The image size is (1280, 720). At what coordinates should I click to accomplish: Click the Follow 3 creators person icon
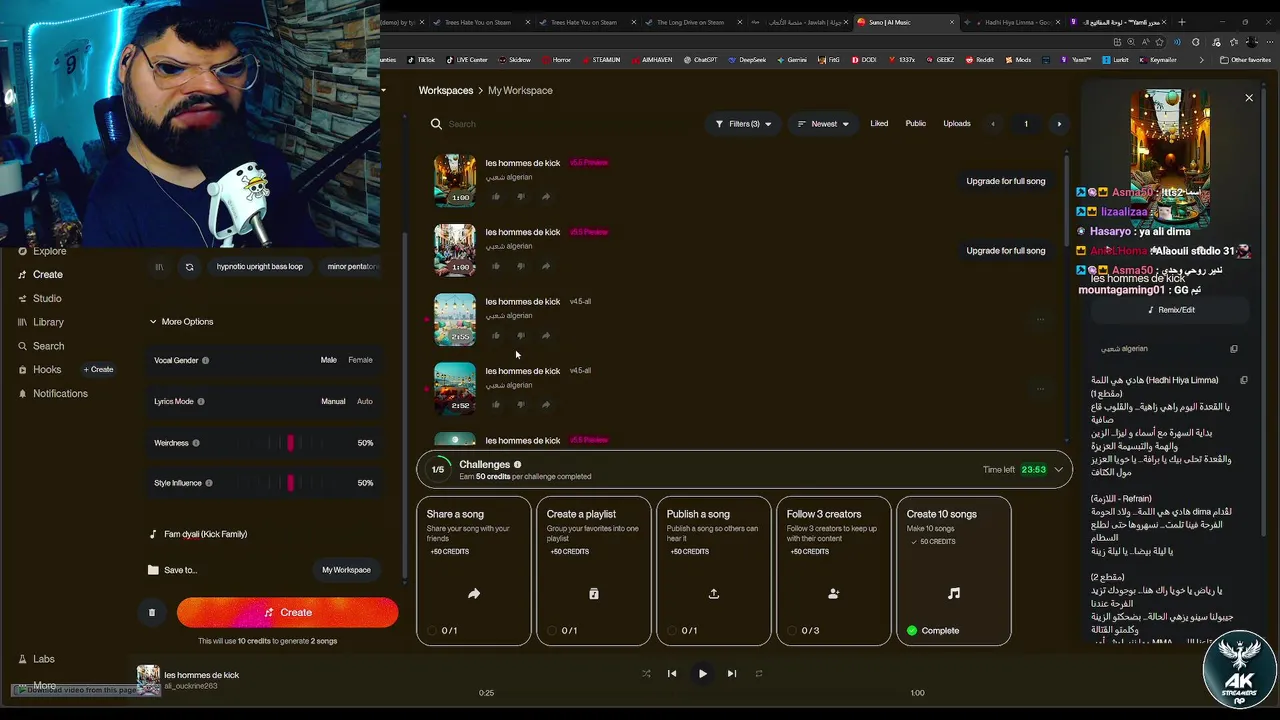click(834, 594)
